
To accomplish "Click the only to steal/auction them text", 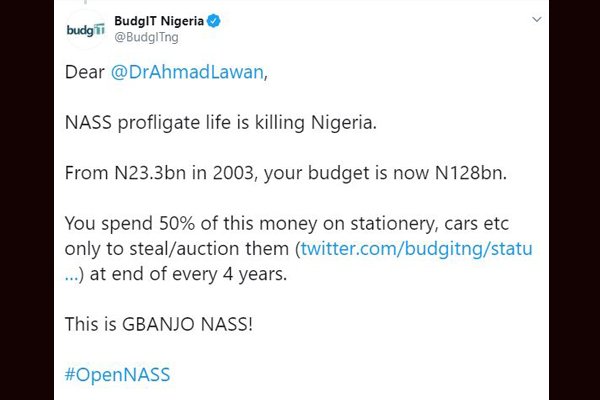I will 176,249.
